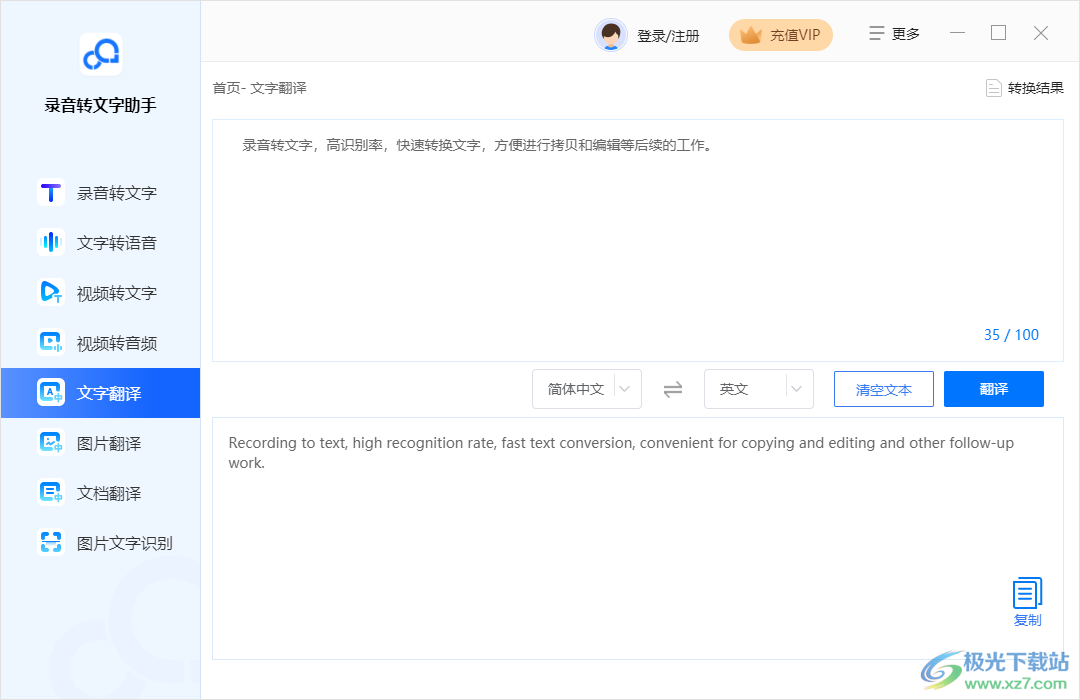Screen dimensions: 1080x700
Task: Open the 视频转文字 video-to-text tool
Action: point(100,292)
